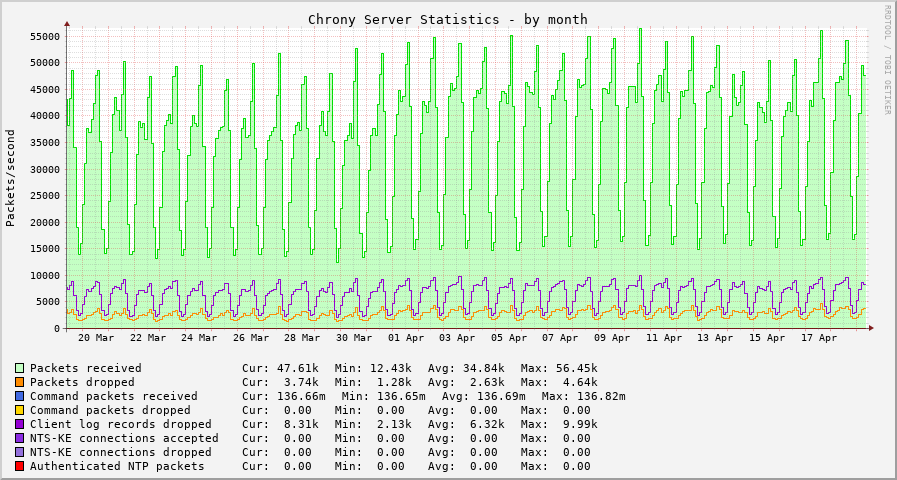Click the red Authenticated NTP packets swatch
897x480 pixels.
pyautogui.click(x=20, y=466)
